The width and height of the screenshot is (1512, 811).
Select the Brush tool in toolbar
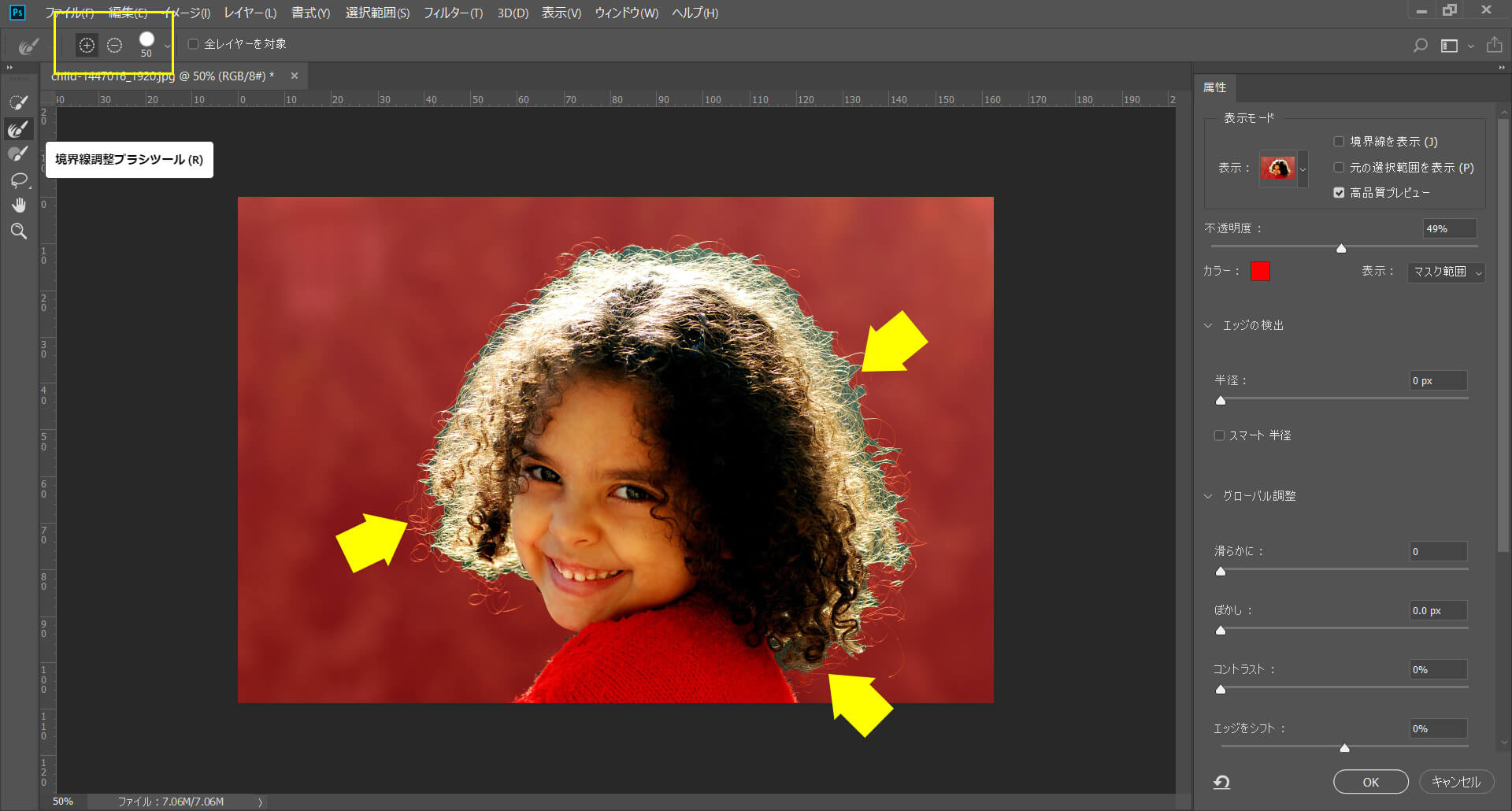coord(18,154)
